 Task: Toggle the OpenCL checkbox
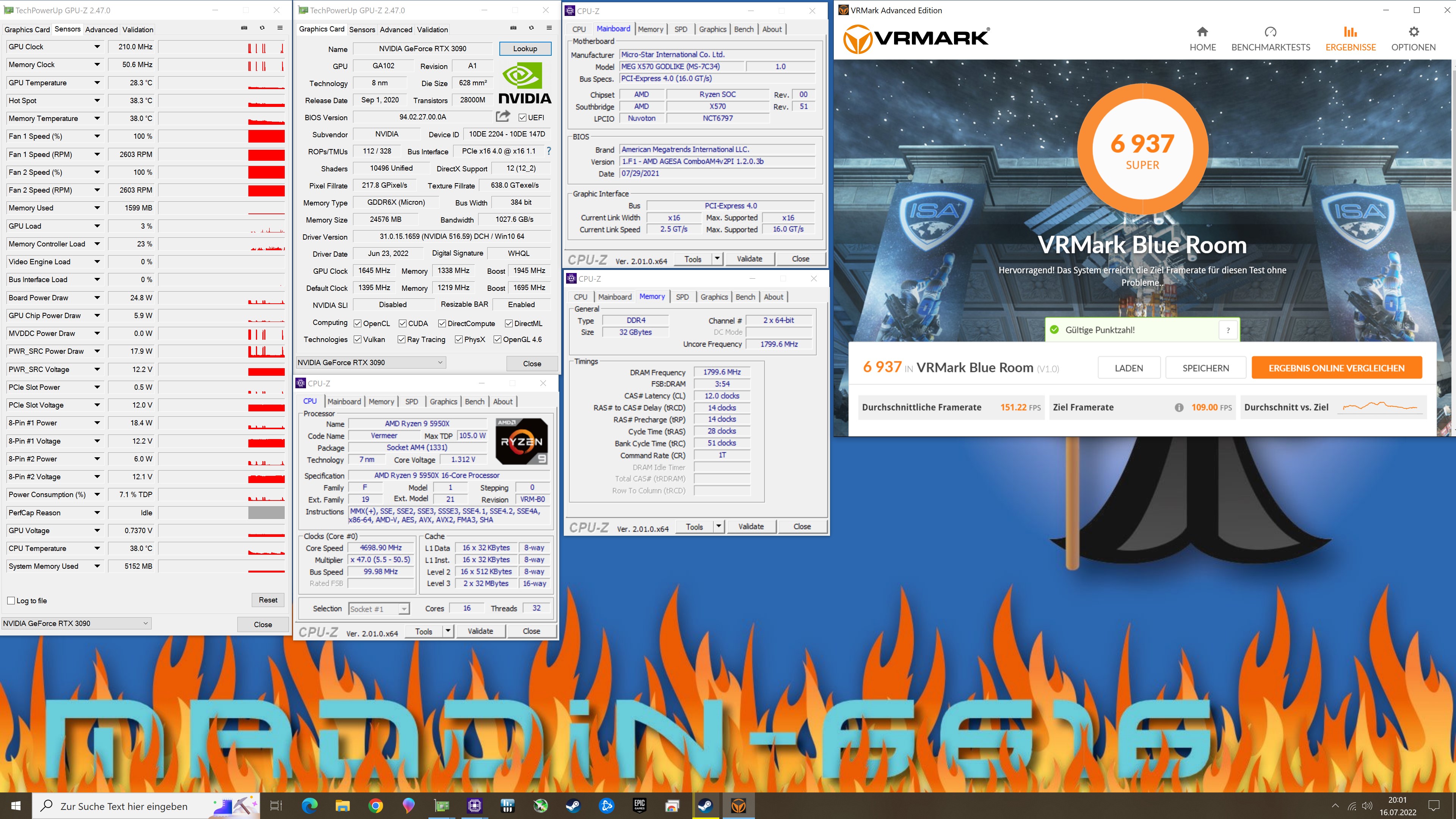click(x=358, y=323)
